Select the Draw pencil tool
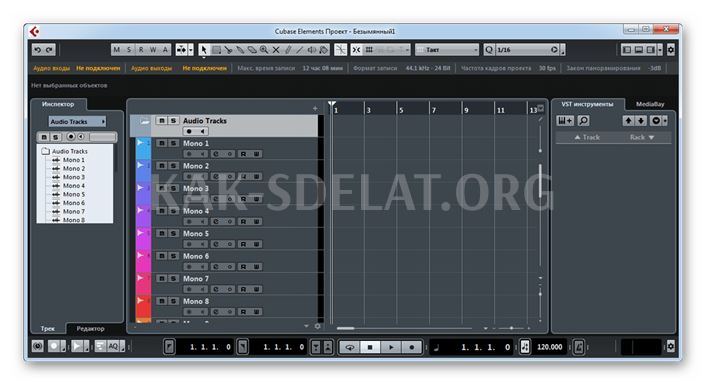Viewport: 706px width, 385px height. point(288,50)
